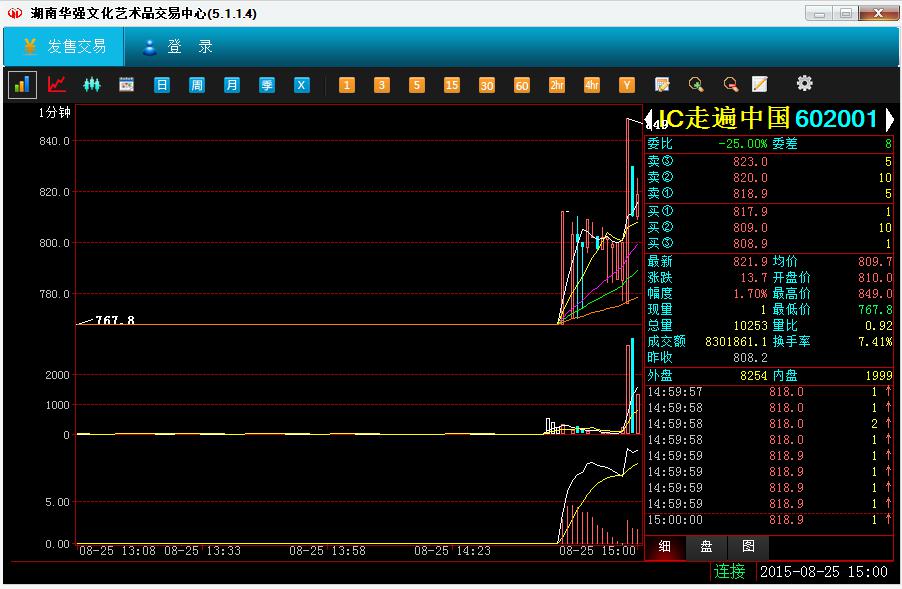
Task: Click the orange Y interval icon
Action: click(x=627, y=85)
